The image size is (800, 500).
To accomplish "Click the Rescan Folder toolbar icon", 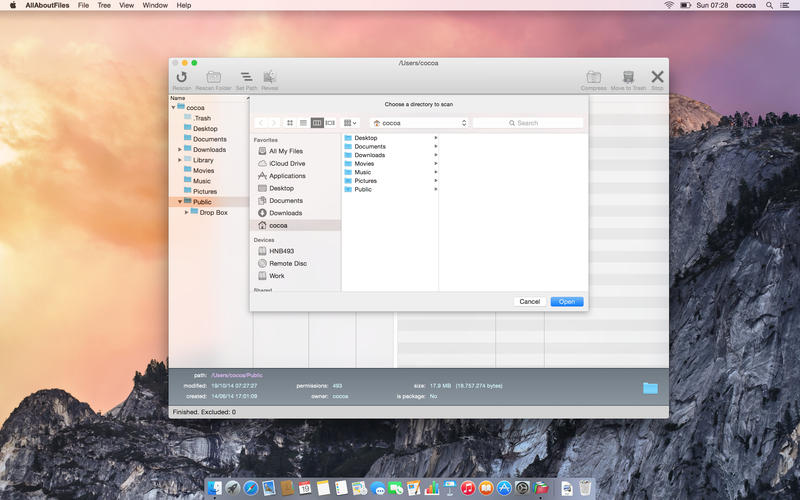I will coord(213,77).
